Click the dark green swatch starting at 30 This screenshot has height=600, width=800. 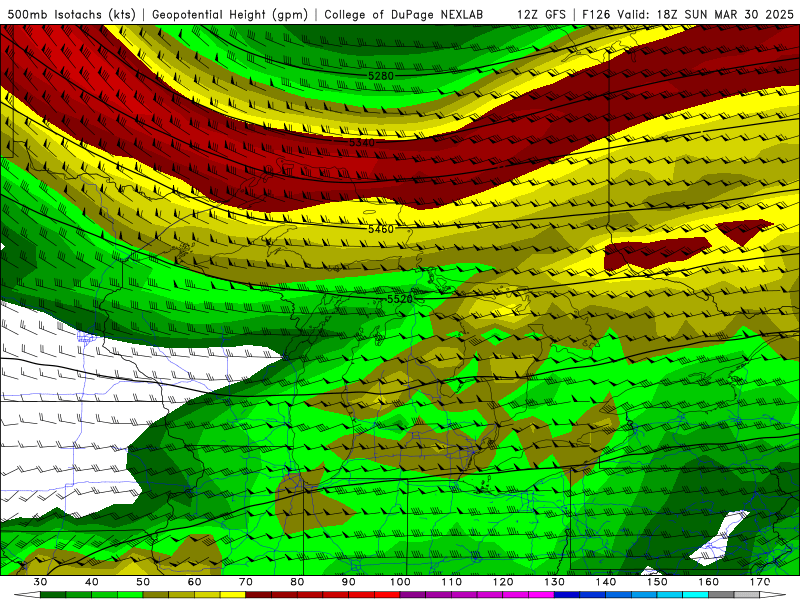(x=53, y=595)
